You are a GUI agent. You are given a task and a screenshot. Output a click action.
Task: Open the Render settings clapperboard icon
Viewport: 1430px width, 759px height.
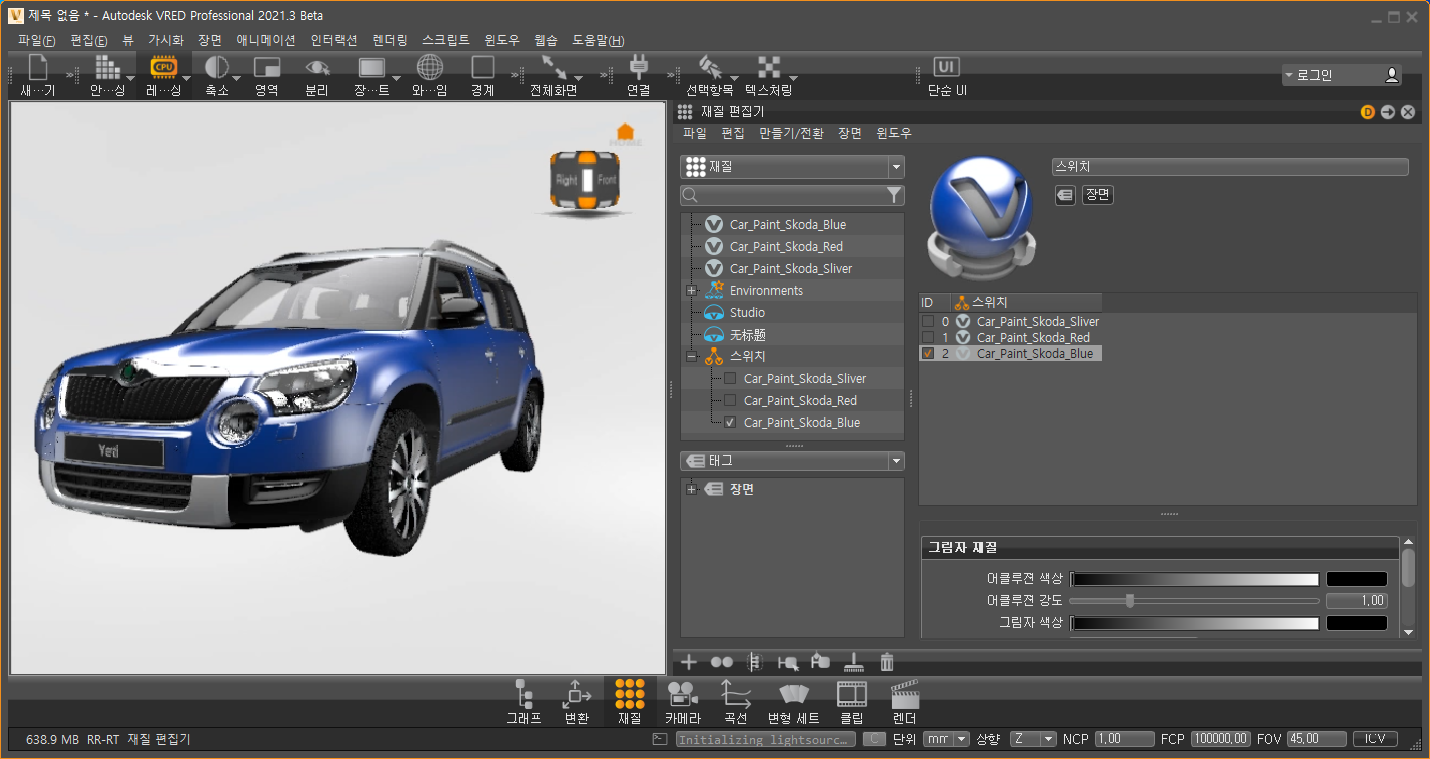pos(904,694)
